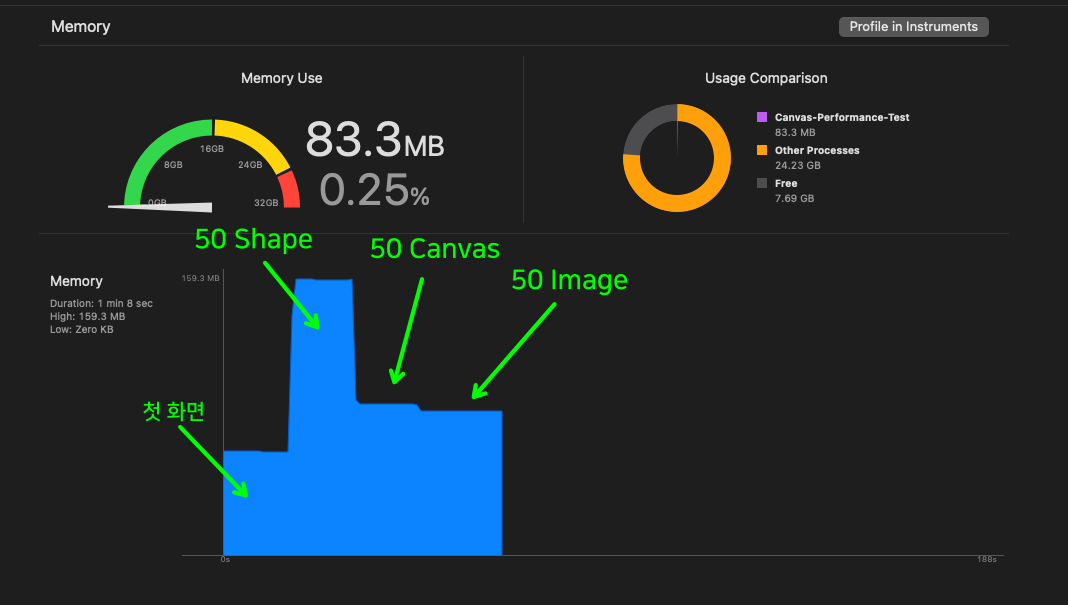This screenshot has height=605, width=1068.
Task: Click the Other Processes legend label
Action: point(817,151)
